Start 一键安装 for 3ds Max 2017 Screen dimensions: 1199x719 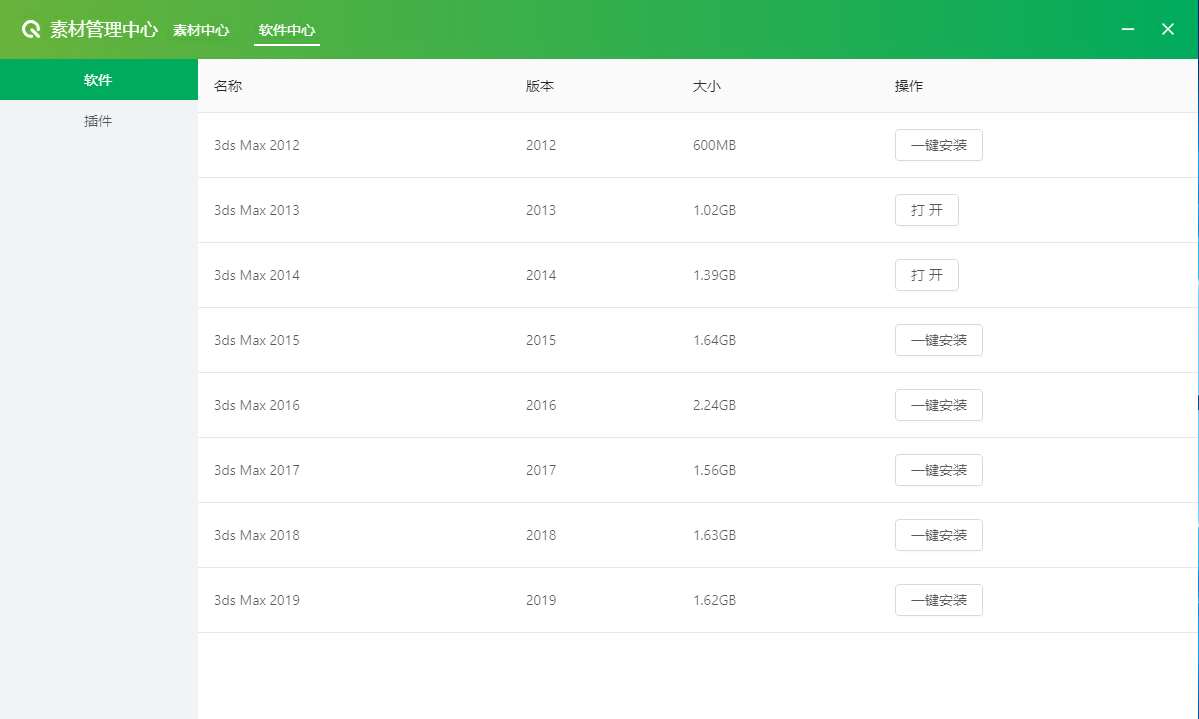pyautogui.click(x=938, y=470)
